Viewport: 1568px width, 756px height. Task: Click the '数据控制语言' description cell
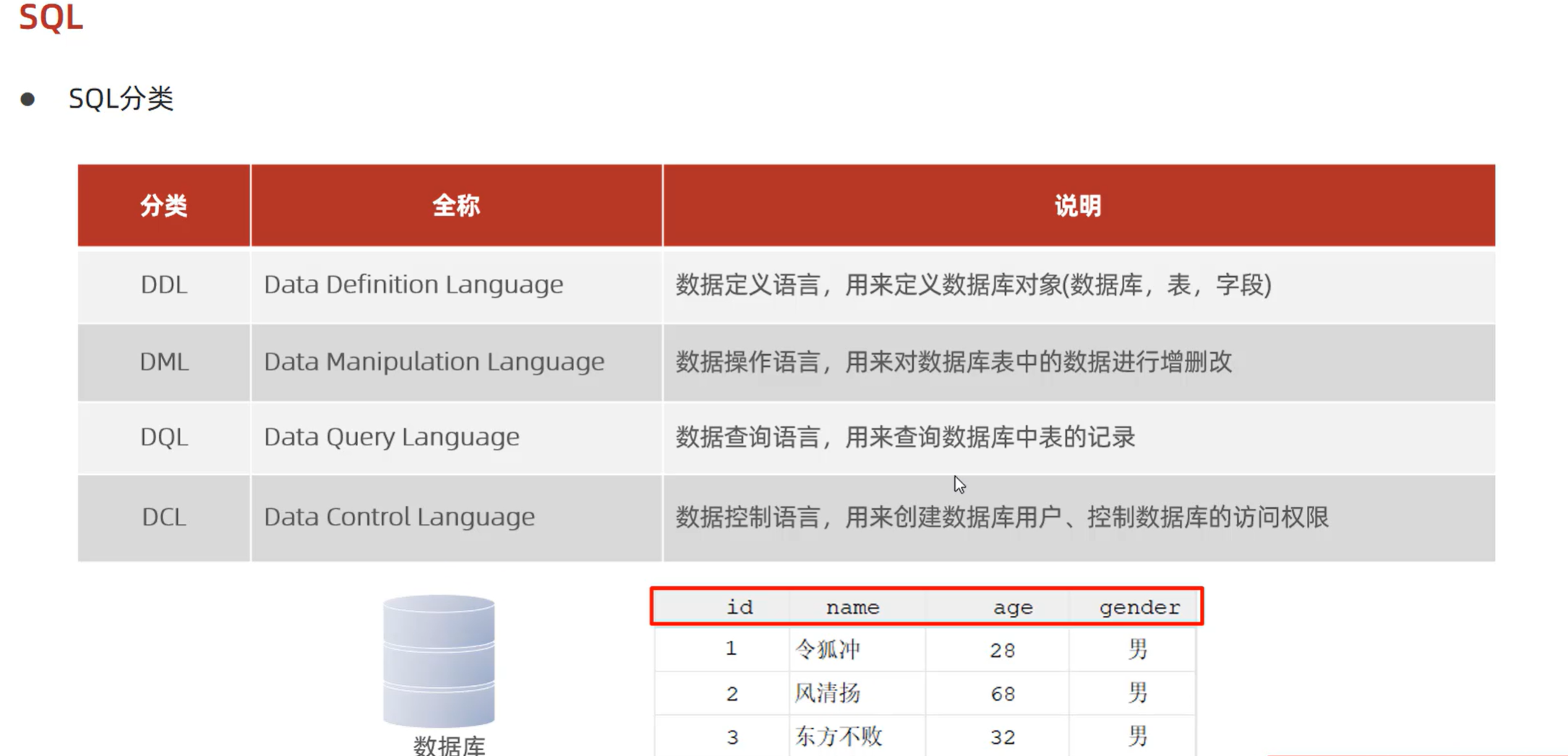point(1079,517)
